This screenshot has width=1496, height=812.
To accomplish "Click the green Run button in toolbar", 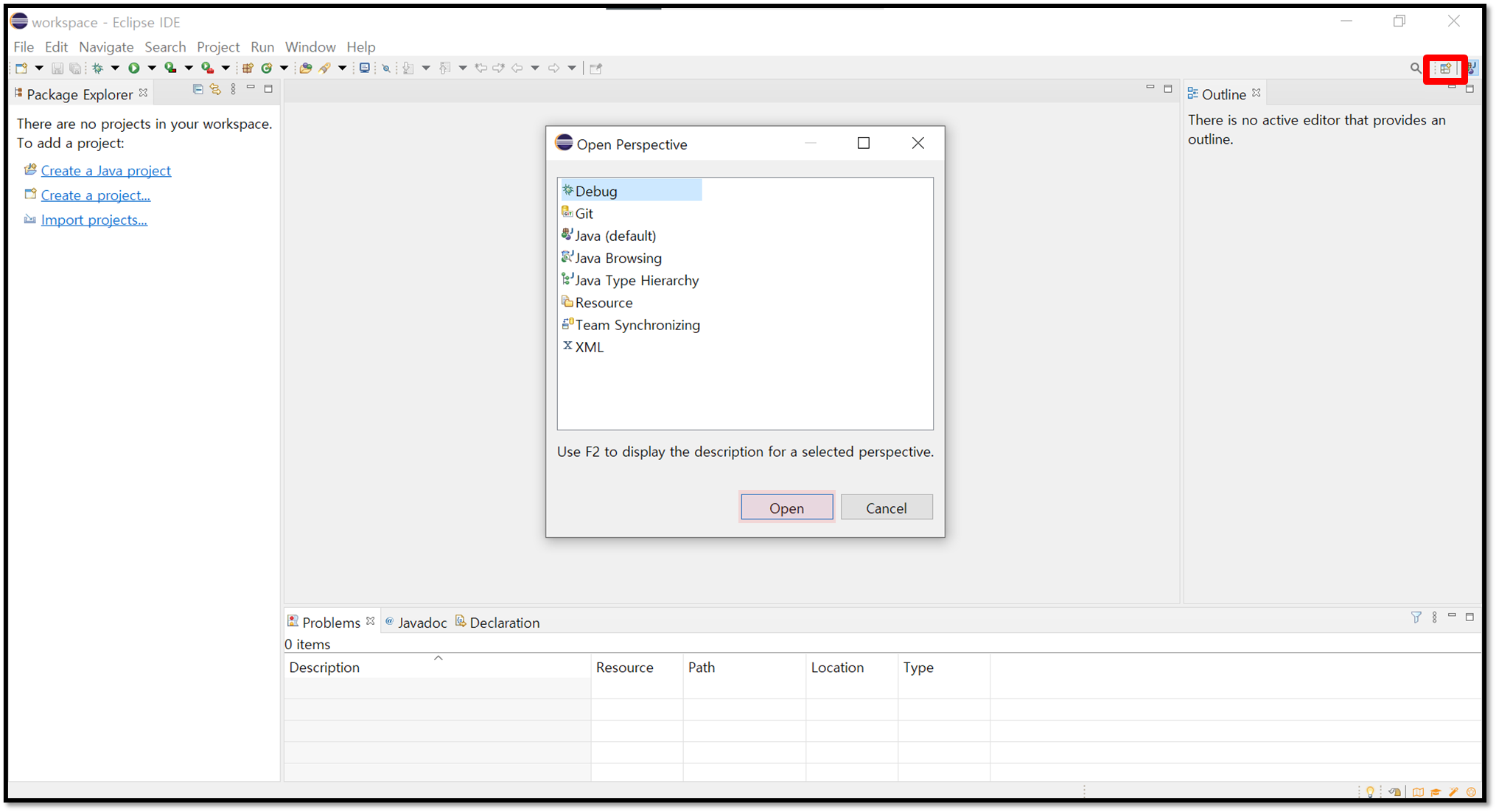I will click(133, 68).
